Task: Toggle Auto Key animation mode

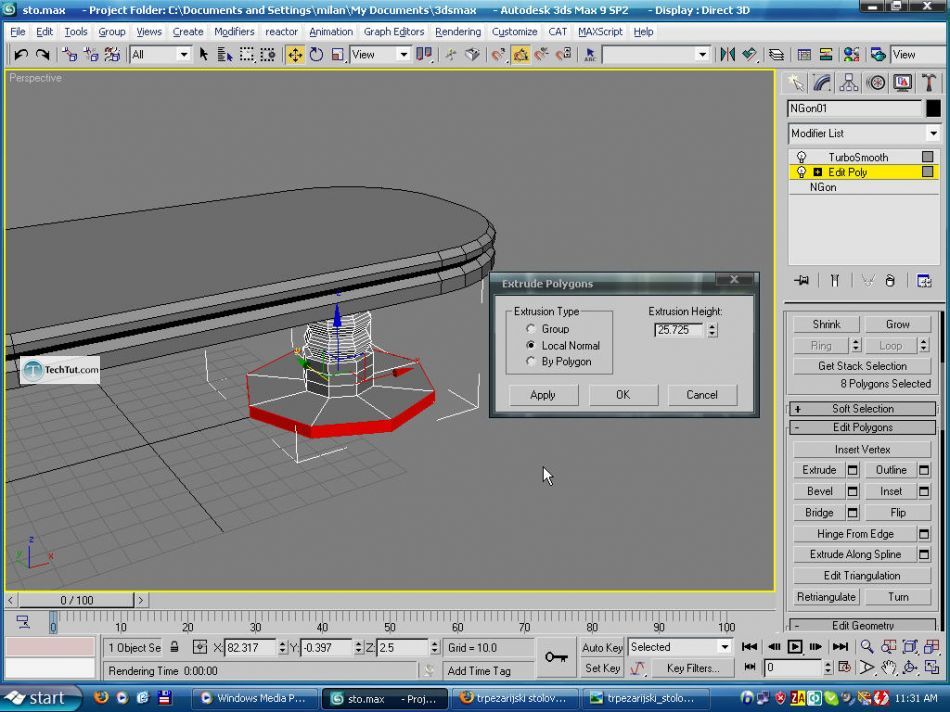Action: [x=602, y=647]
